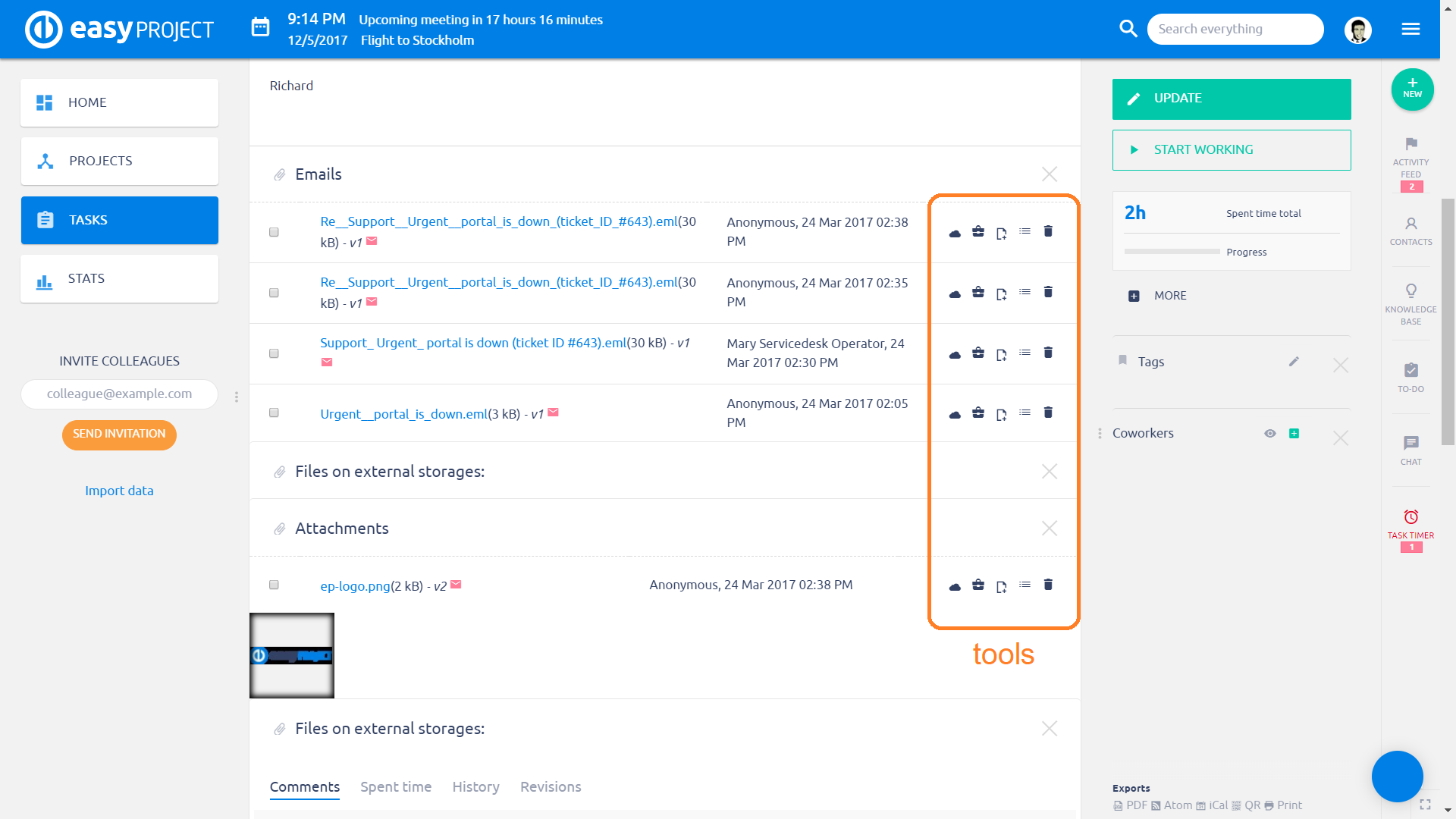The width and height of the screenshot is (1456, 819).
Task: Click the briefcase icon for the 02:35 PM email
Action: coord(978,293)
